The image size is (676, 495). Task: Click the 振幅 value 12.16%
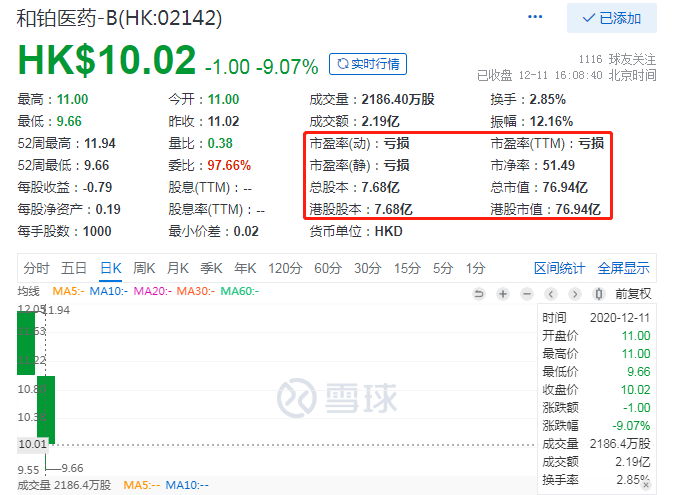pos(551,122)
